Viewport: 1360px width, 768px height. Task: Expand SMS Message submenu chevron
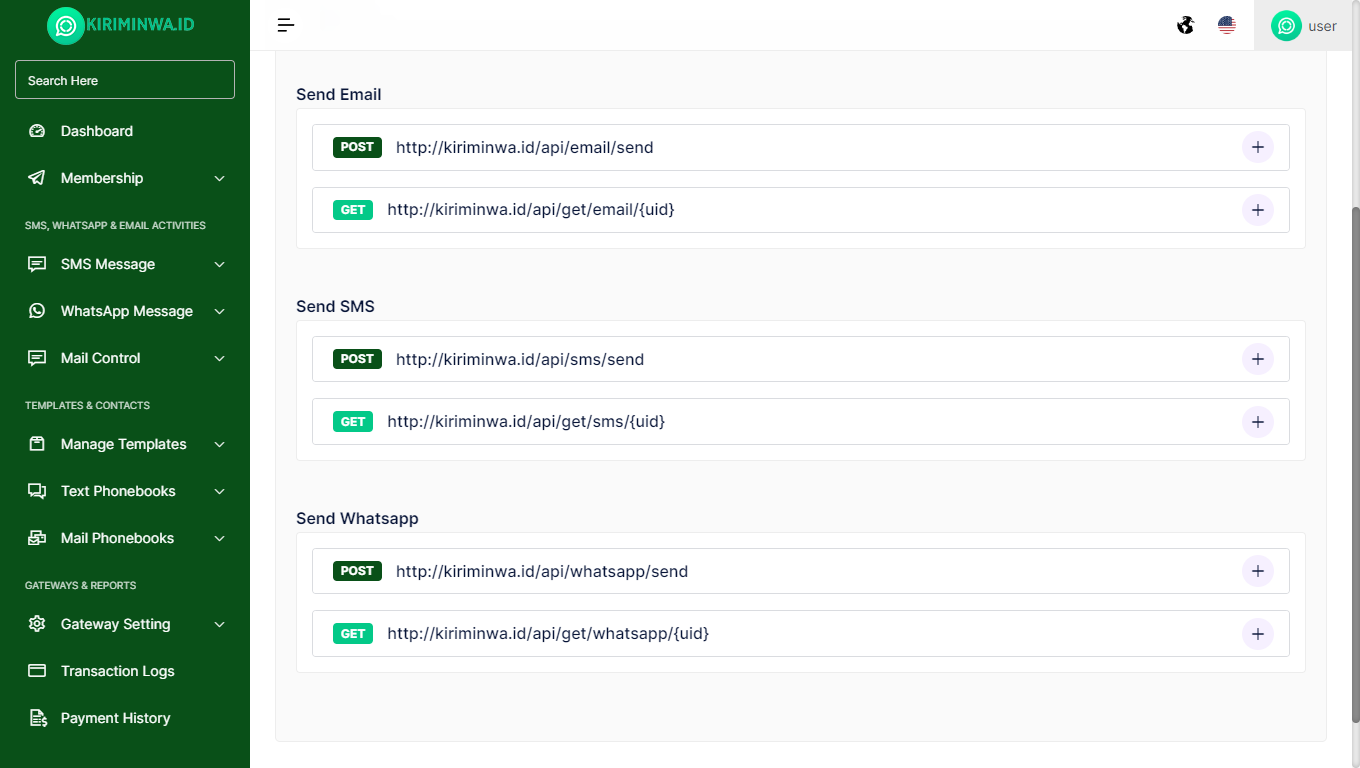coord(220,264)
